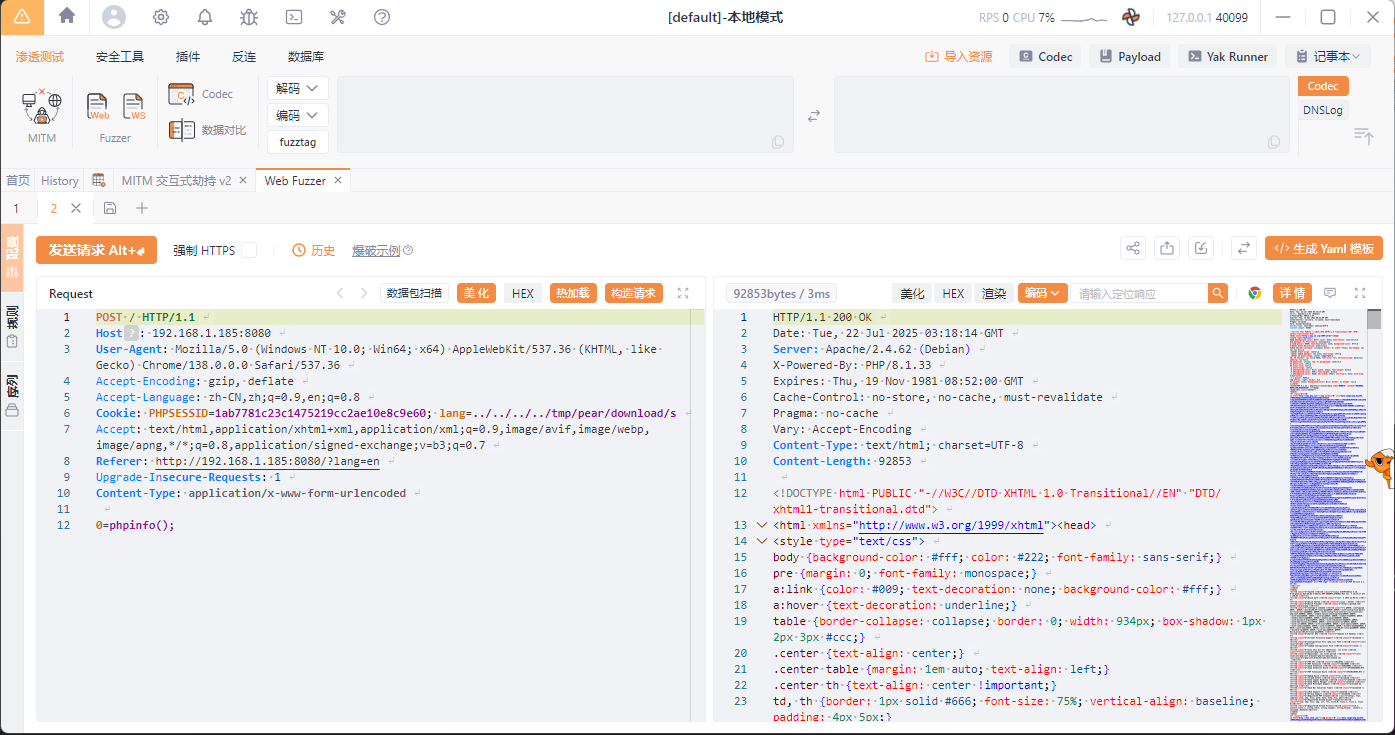The height and width of the screenshot is (735, 1395).
Task: Toggle the force HTTPS checkbox
Action: [249, 250]
